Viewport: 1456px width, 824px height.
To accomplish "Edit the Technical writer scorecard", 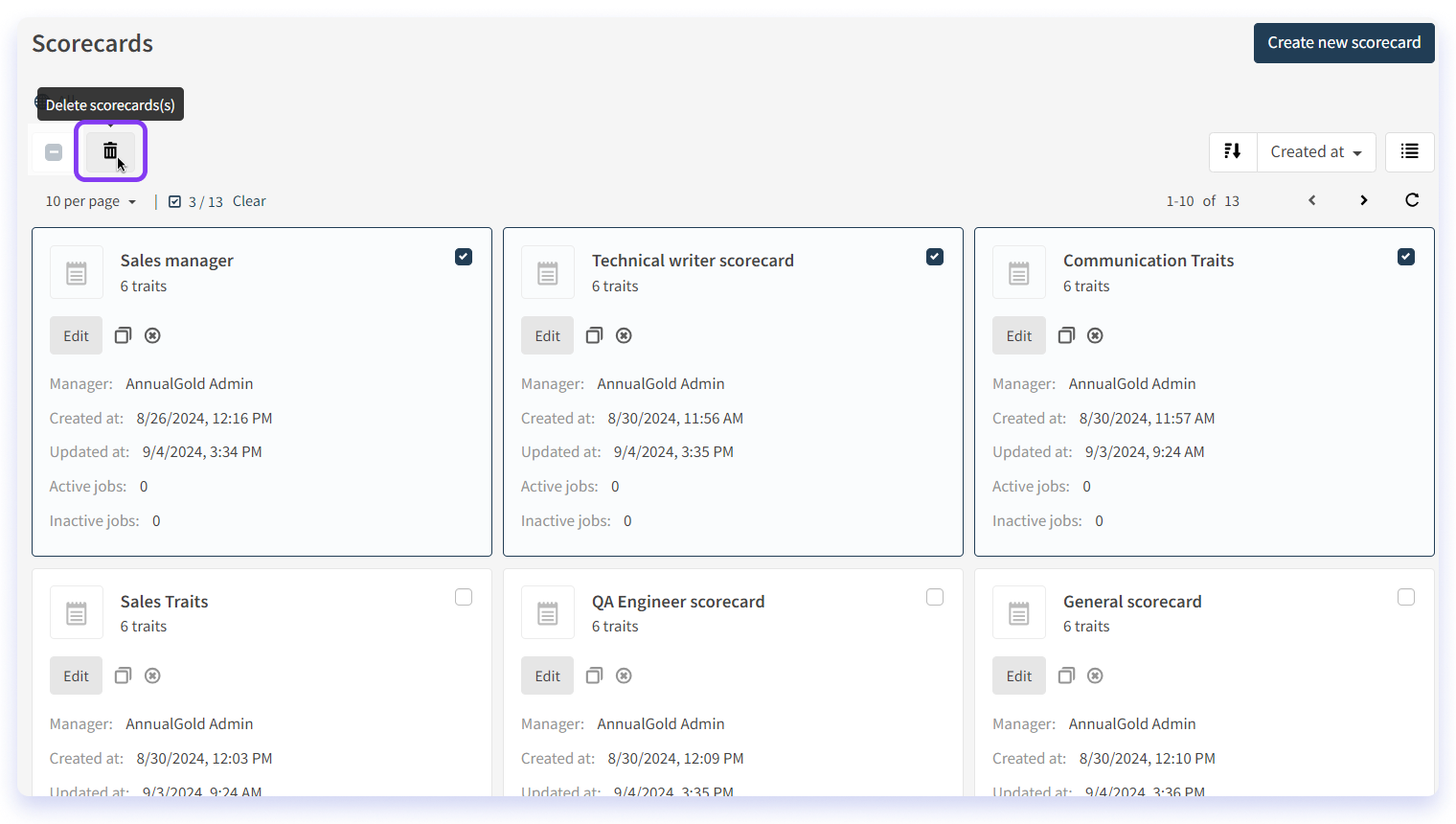I will tap(547, 335).
